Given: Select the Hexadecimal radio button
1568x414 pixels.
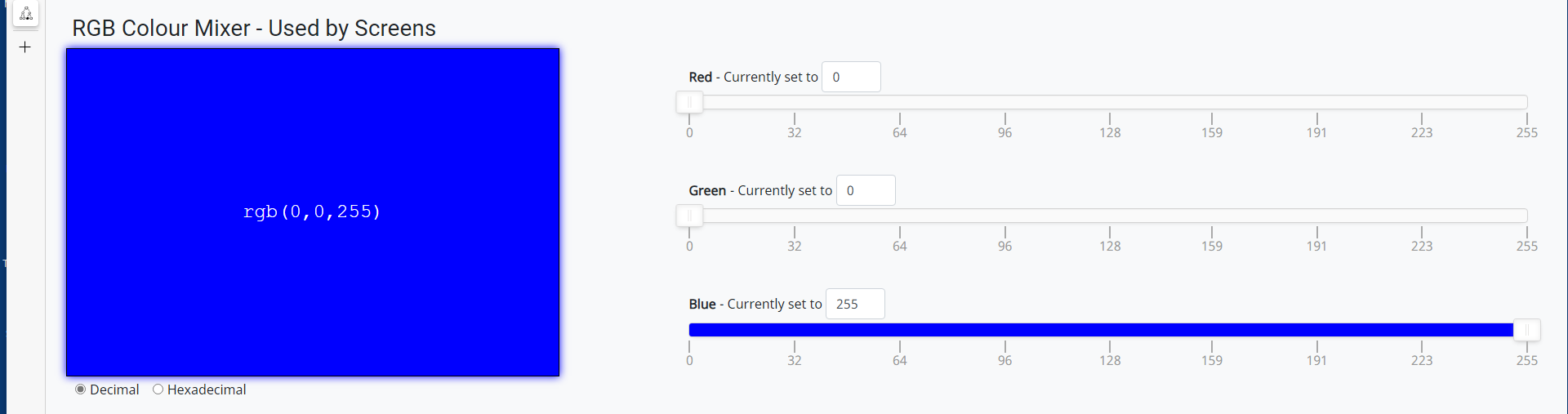Looking at the screenshot, I should coord(158,390).
